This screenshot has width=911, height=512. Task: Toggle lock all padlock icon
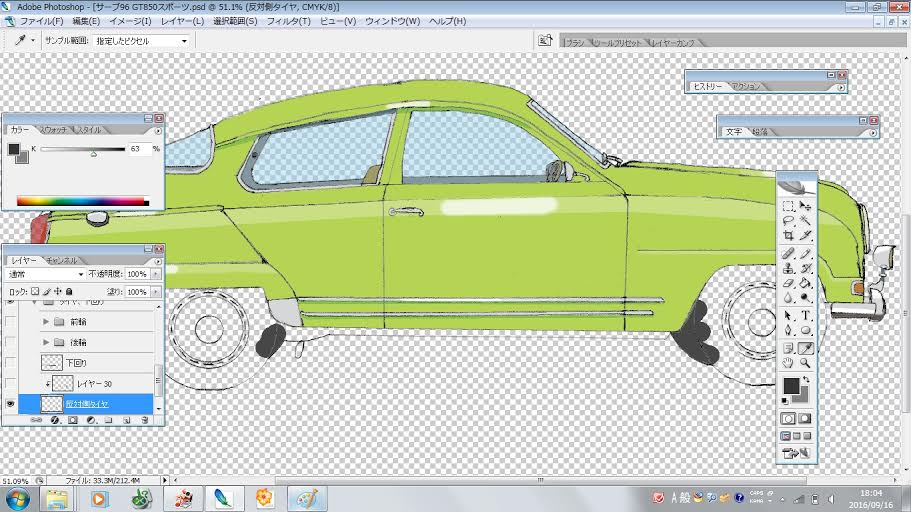[x=69, y=292]
